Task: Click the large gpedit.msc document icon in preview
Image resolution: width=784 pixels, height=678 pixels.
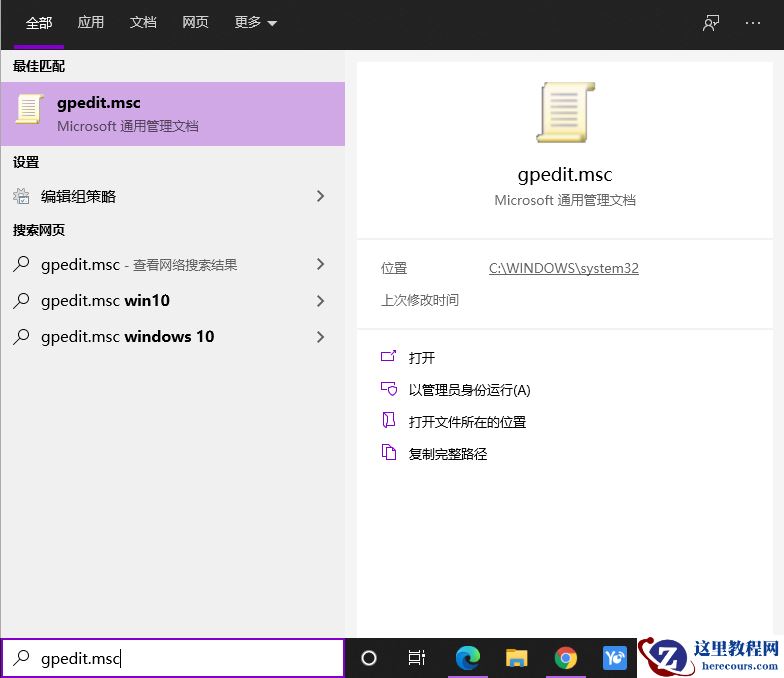Action: click(x=566, y=112)
